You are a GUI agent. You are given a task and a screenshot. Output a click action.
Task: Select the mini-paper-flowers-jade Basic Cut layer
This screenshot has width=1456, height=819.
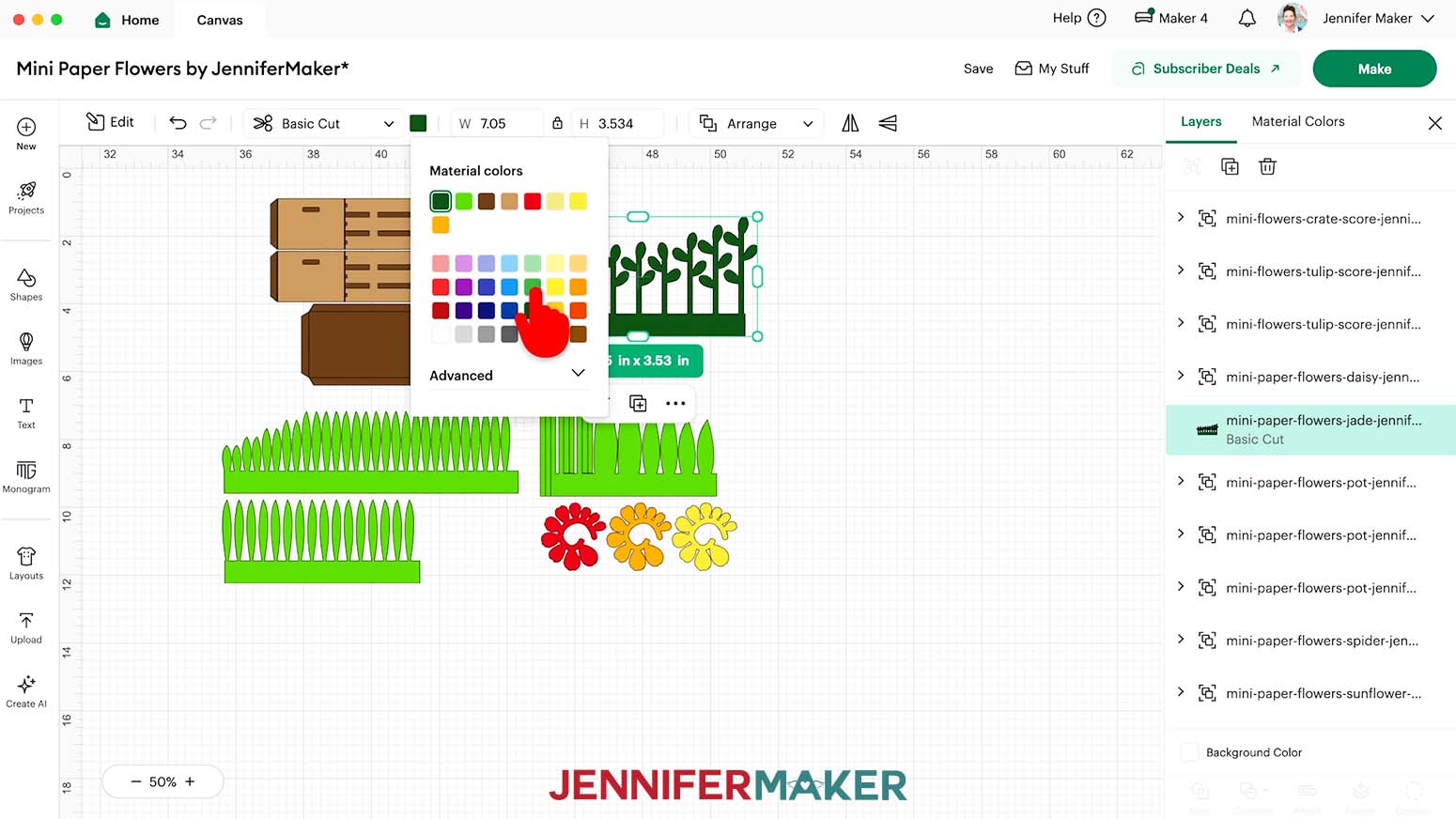tap(1310, 430)
